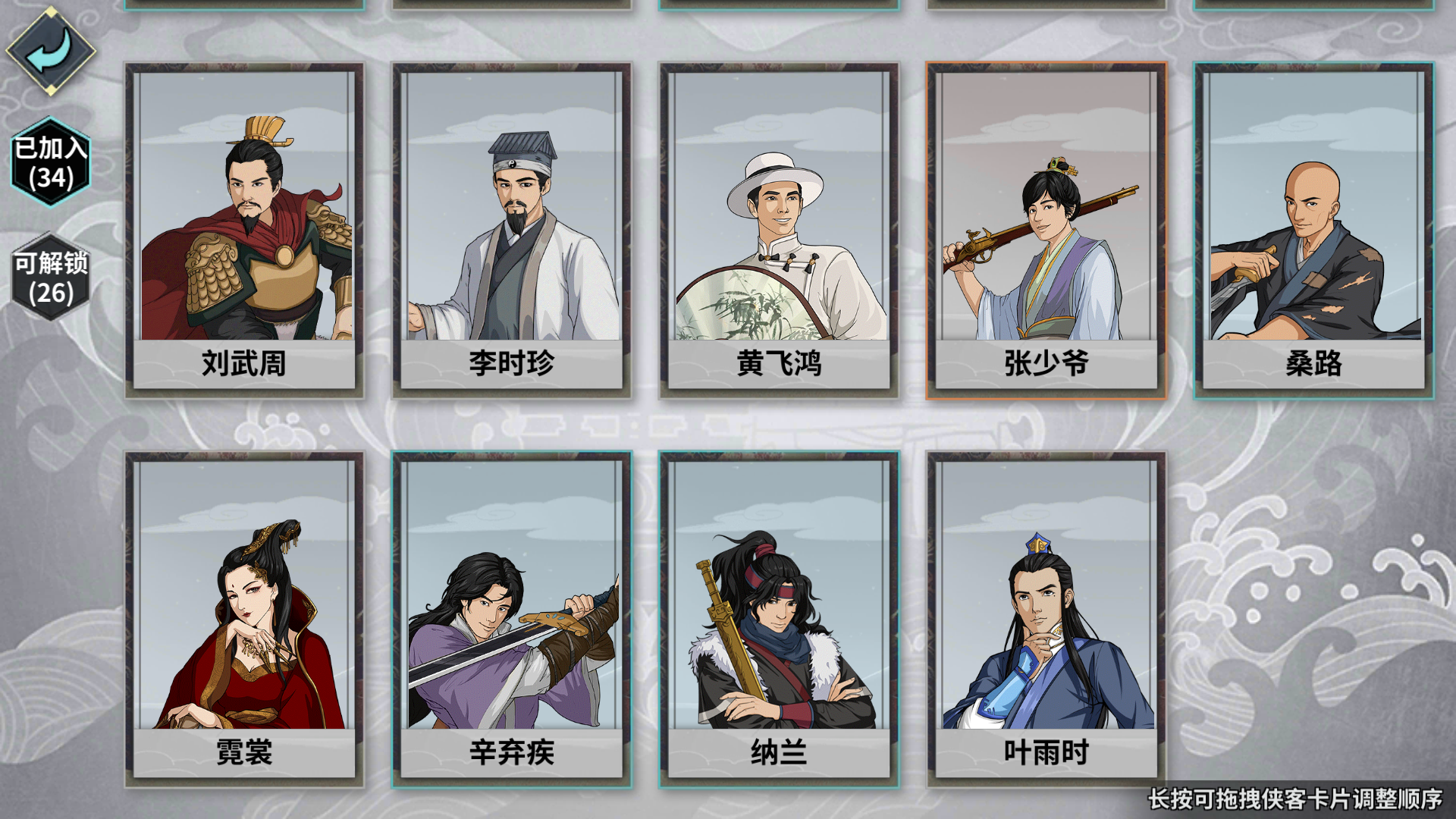Select the 刘武周 character card
The height and width of the screenshot is (819, 1456).
[244, 231]
